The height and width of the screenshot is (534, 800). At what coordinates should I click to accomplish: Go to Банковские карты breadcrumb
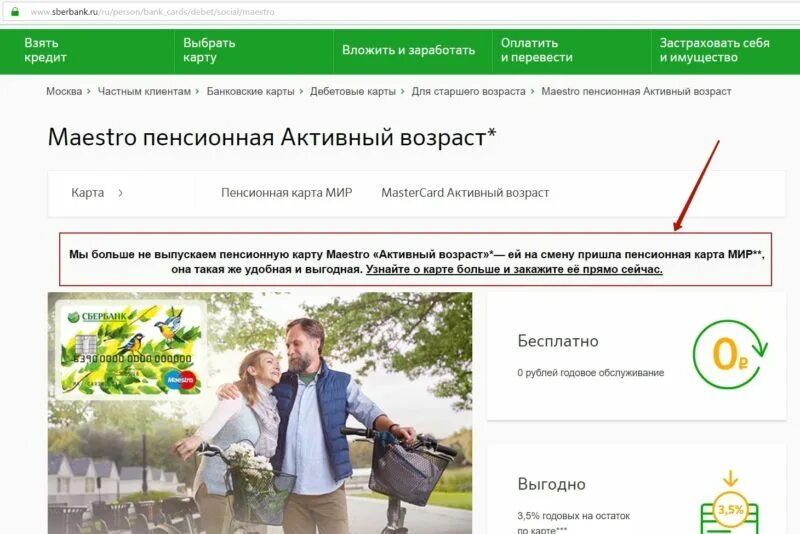pyautogui.click(x=251, y=91)
